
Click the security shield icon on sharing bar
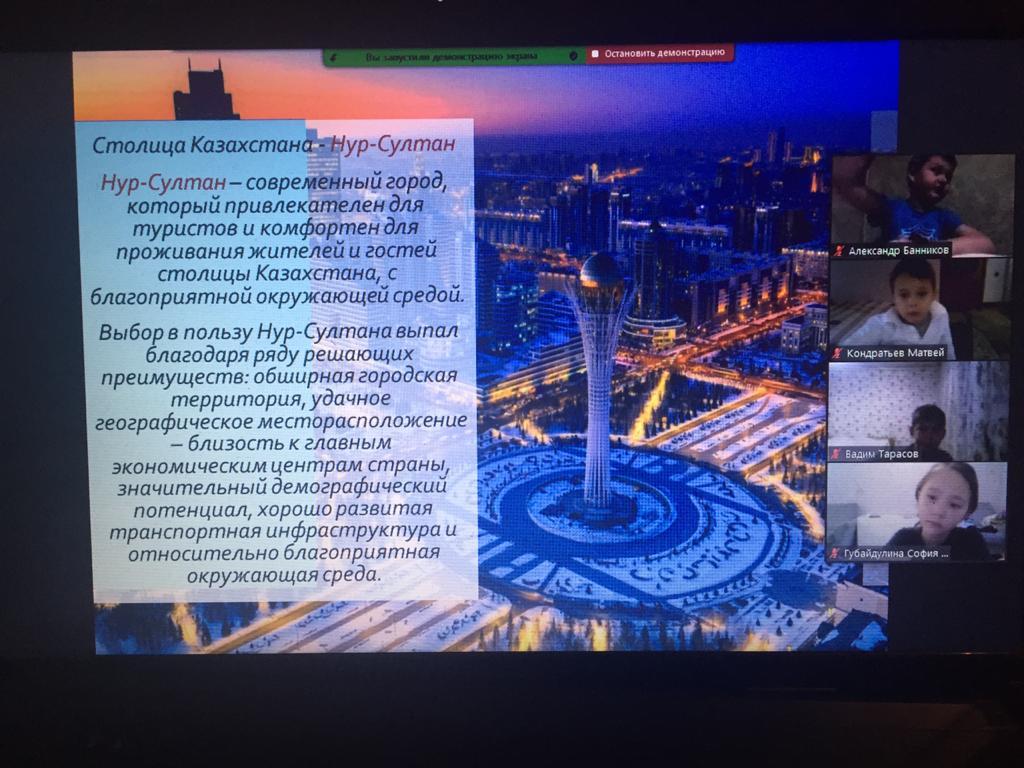[x=573, y=56]
